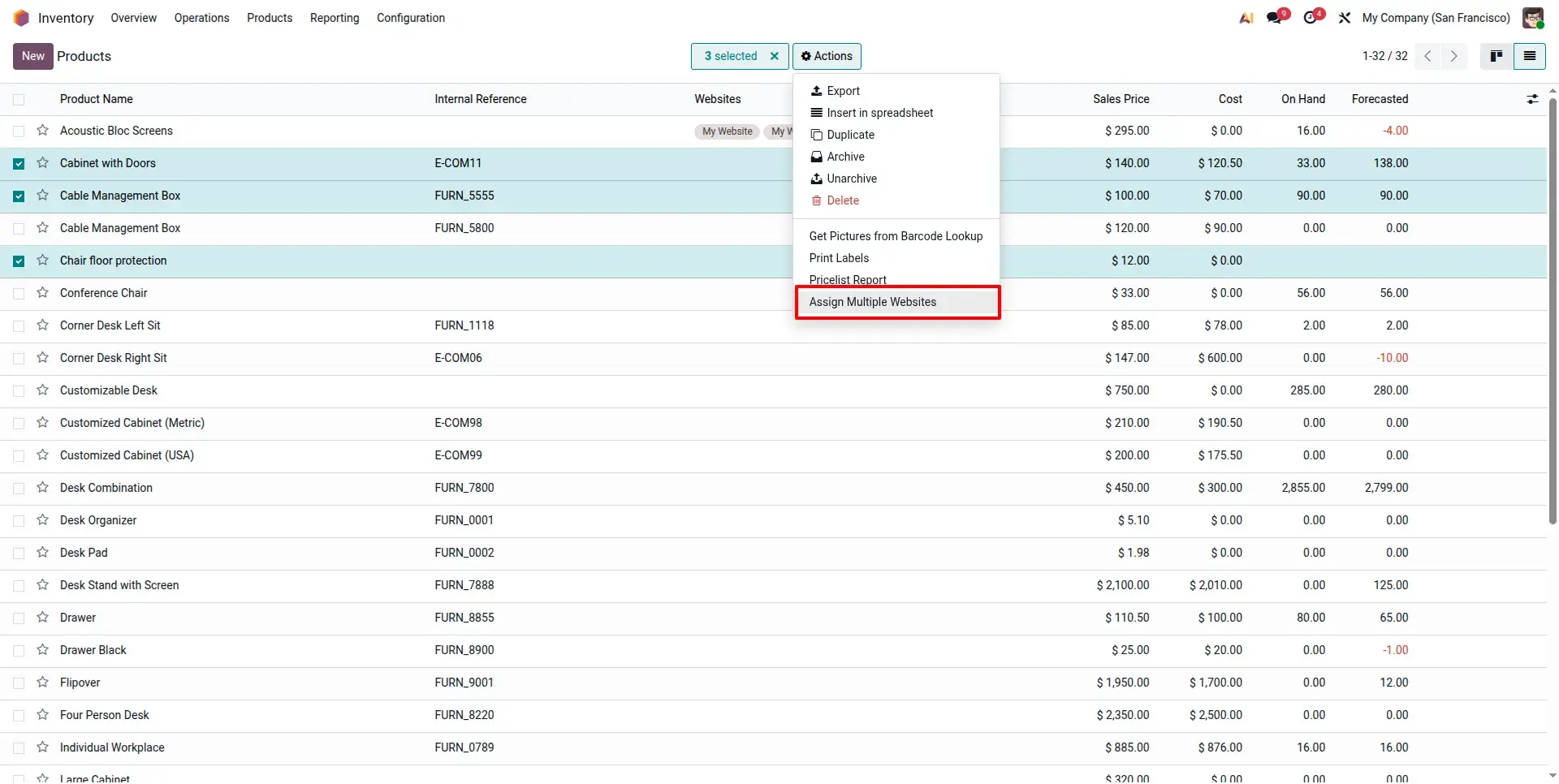Screen dimensions: 1559x784
Task: Open the activities clock icon
Action: pyautogui.click(x=1311, y=18)
